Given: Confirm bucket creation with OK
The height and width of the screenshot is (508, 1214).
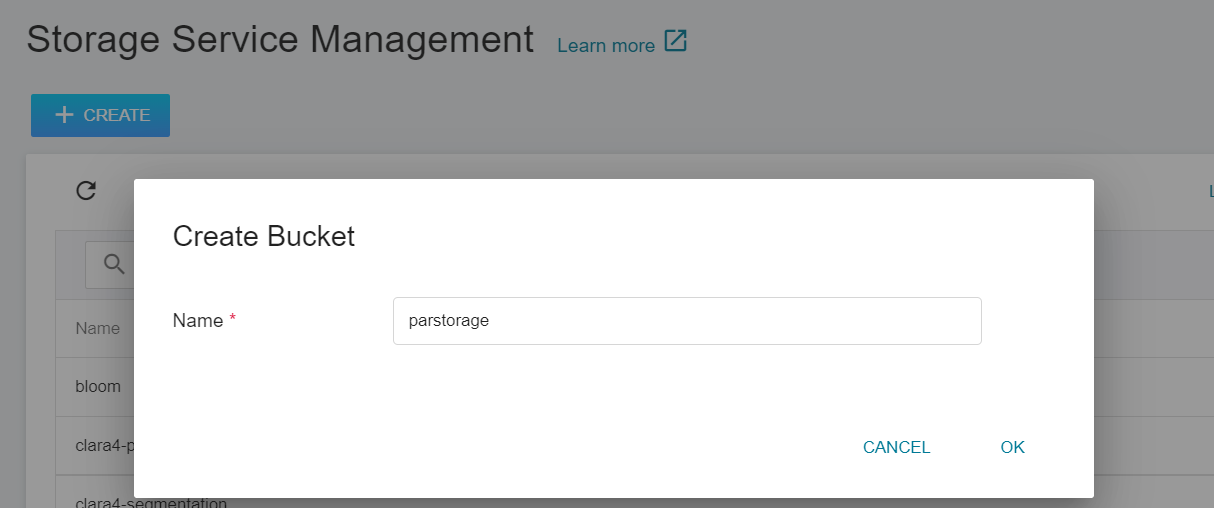Looking at the screenshot, I should pos(1012,447).
